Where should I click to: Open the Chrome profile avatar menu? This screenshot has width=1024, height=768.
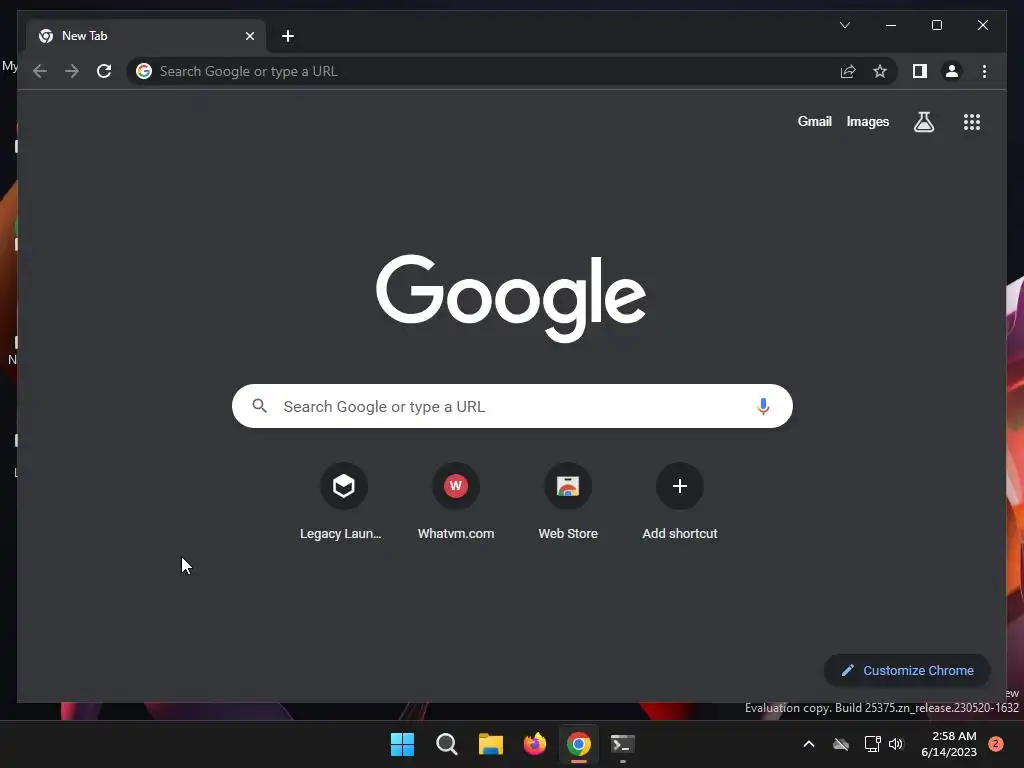[952, 71]
